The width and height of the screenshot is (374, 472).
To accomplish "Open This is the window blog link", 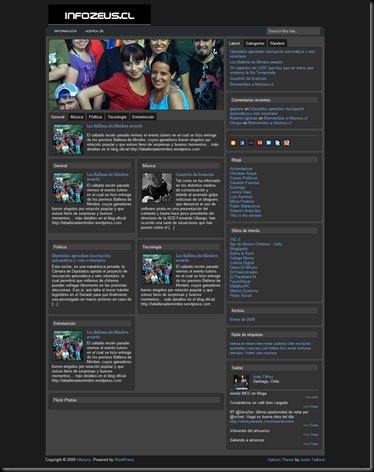I will tap(246, 215).
